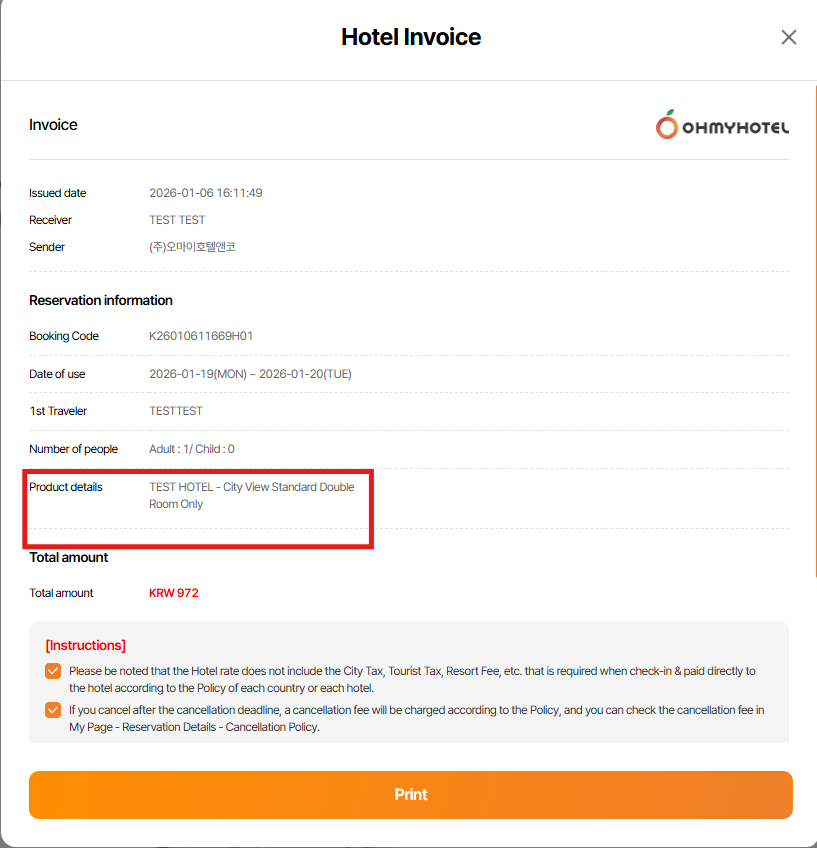Toggle the cancellation fee policy checkbox
This screenshot has height=848, width=817.
(x=53, y=710)
